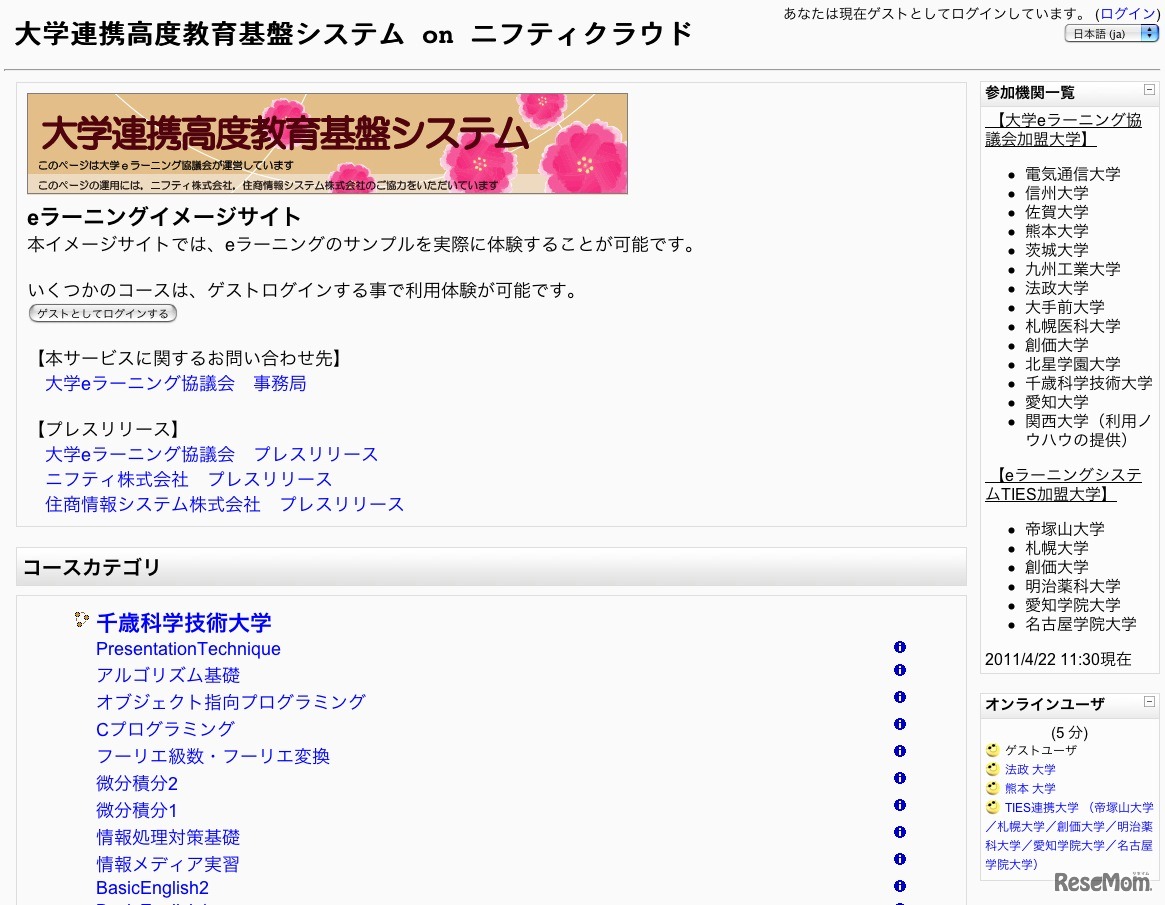This screenshot has width=1165, height=905.
Task: Collapse the 参加機関一覧 block
Action: [1148, 89]
